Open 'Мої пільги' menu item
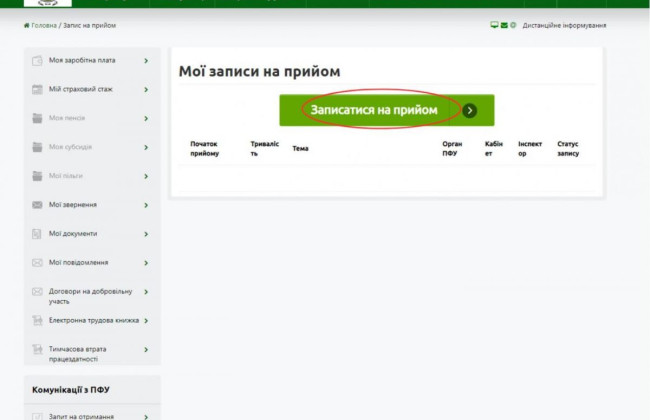 click(x=66, y=176)
